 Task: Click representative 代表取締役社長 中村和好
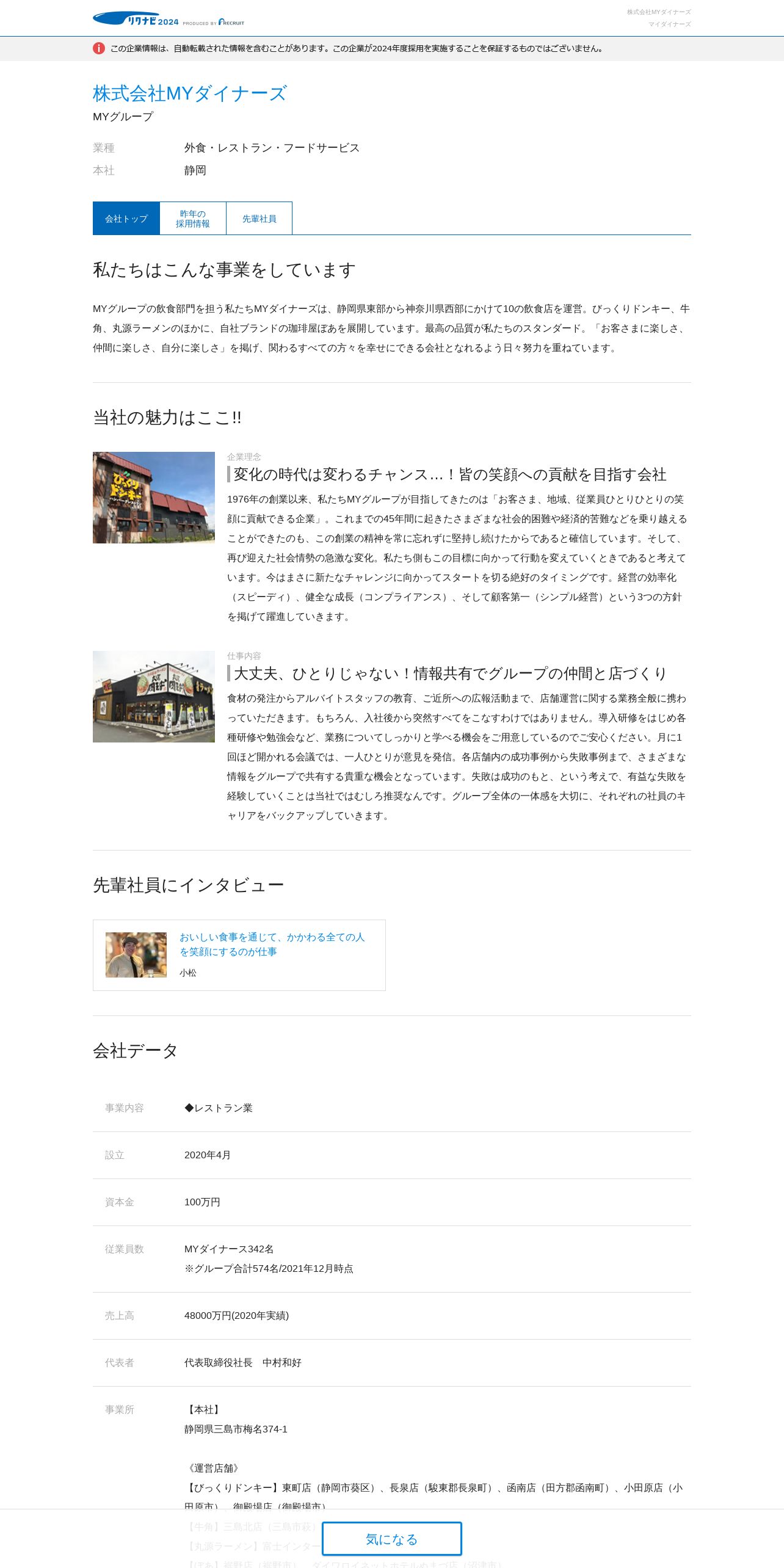coord(243,1363)
